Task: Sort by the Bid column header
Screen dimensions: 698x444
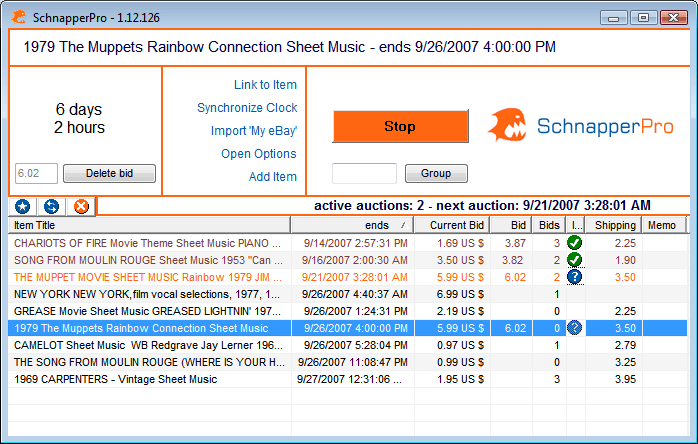Action: pyautogui.click(x=511, y=225)
